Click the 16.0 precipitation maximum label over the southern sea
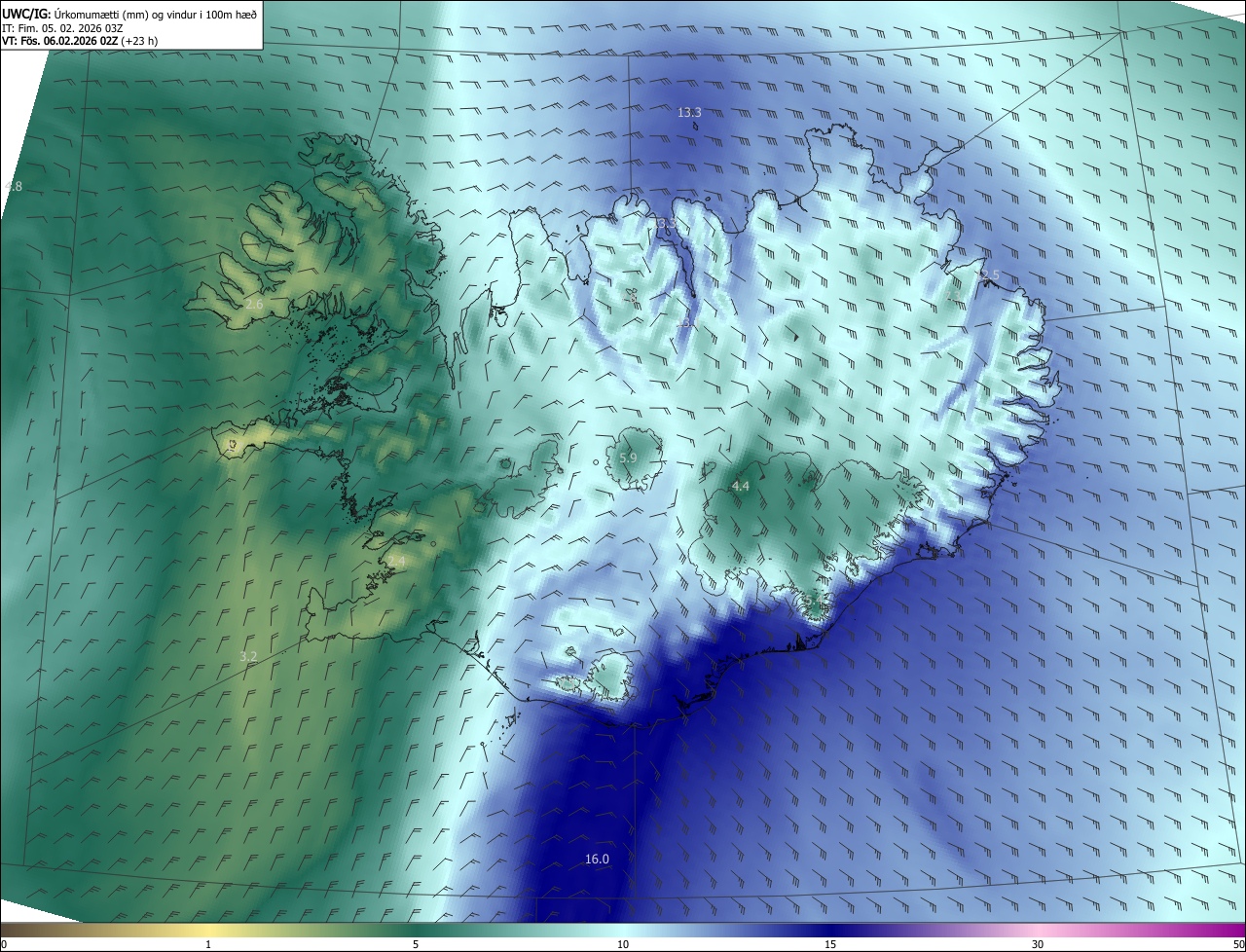 [x=597, y=859]
